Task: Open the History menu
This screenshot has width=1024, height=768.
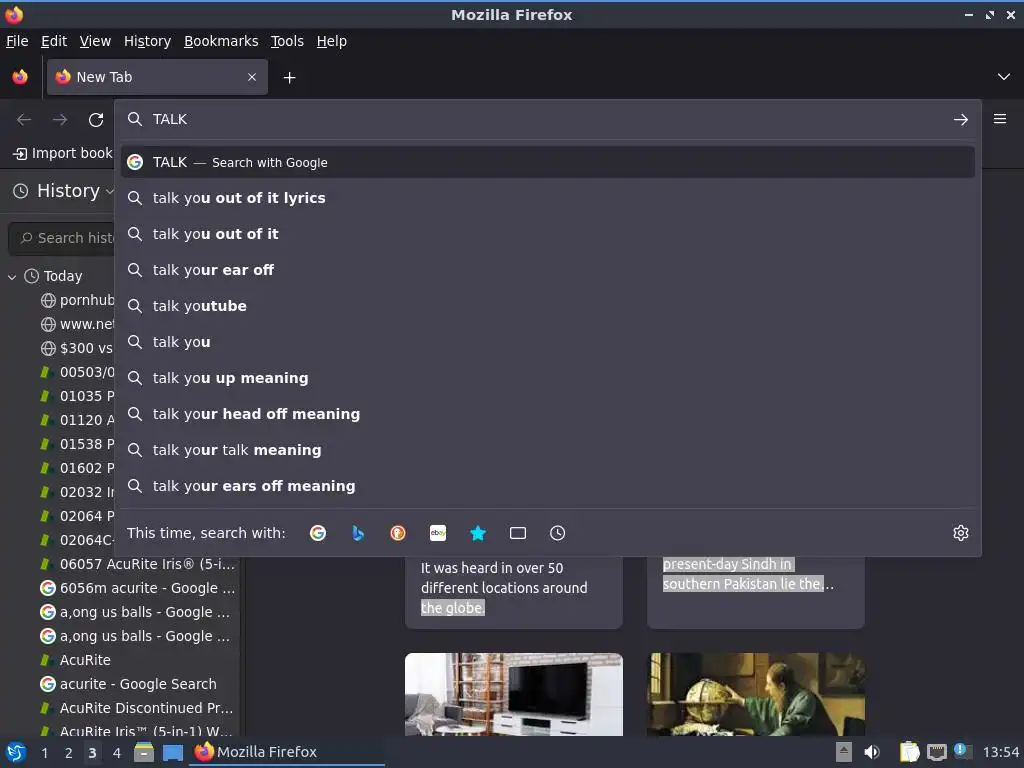Action: click(x=148, y=41)
